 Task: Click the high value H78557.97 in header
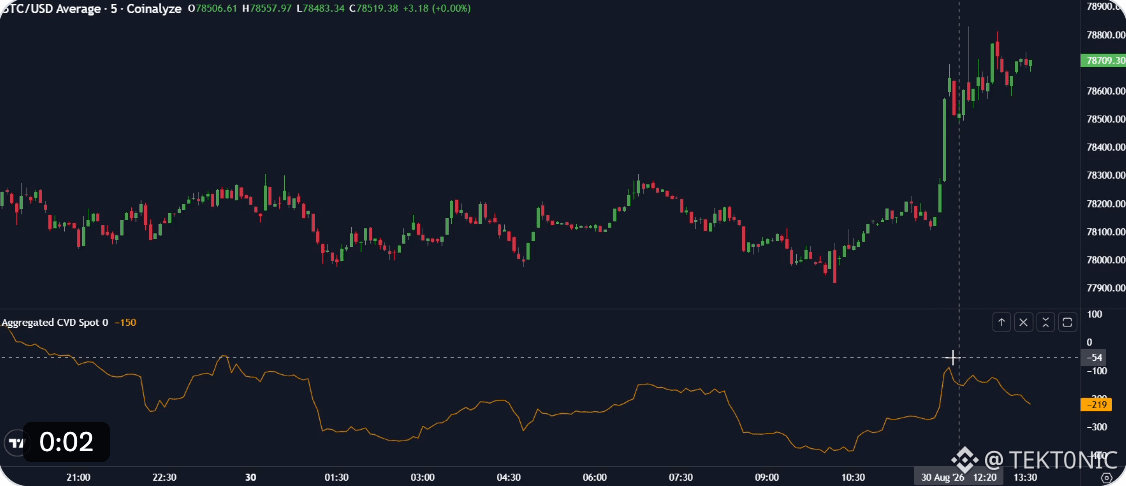267,9
